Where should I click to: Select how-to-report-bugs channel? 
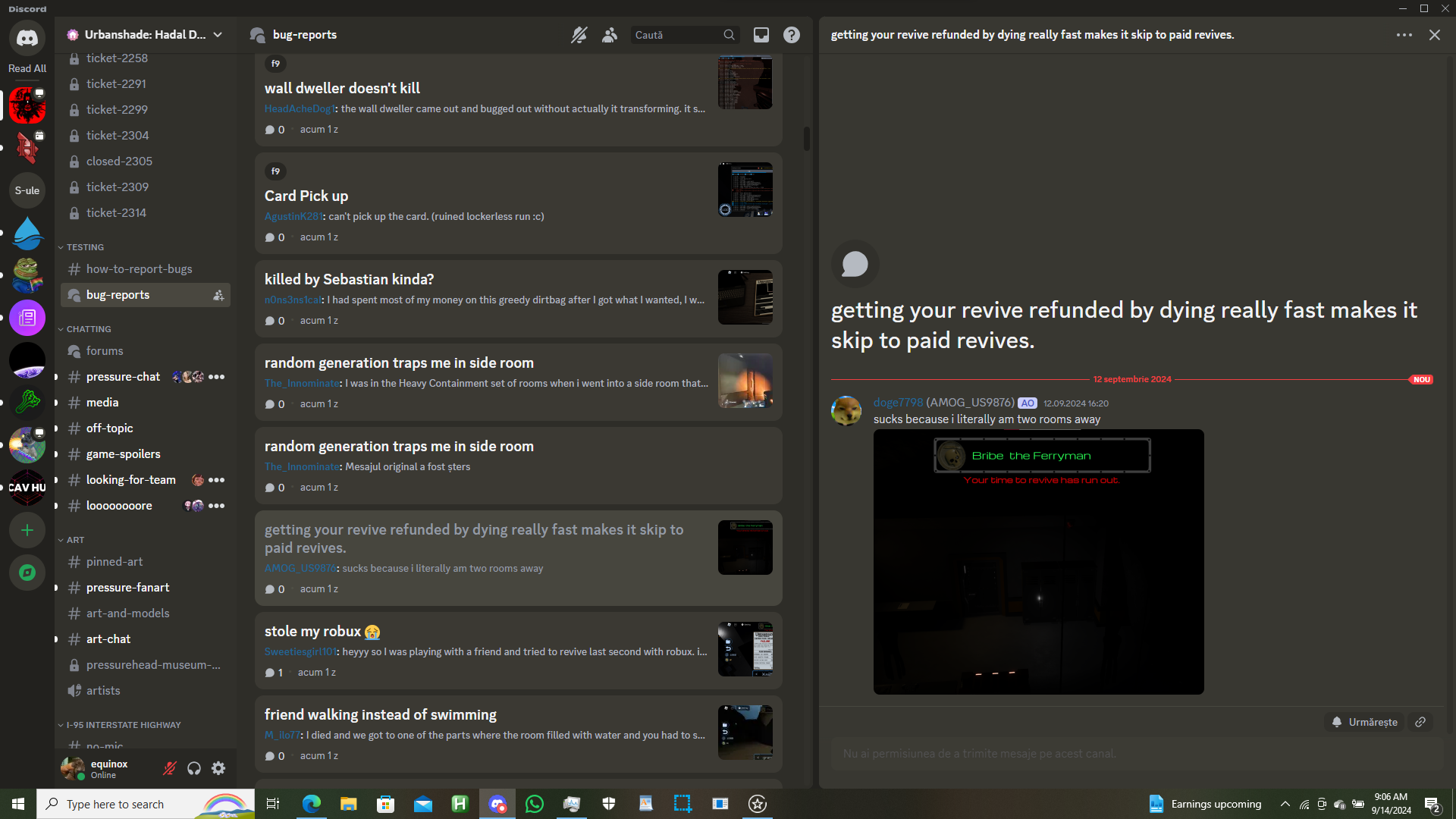[x=139, y=269]
